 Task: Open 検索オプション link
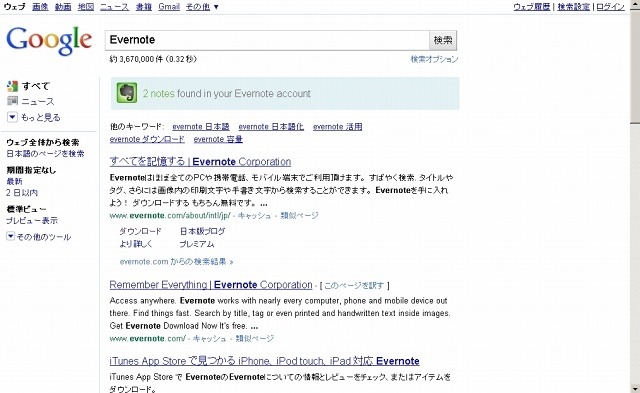(x=434, y=59)
